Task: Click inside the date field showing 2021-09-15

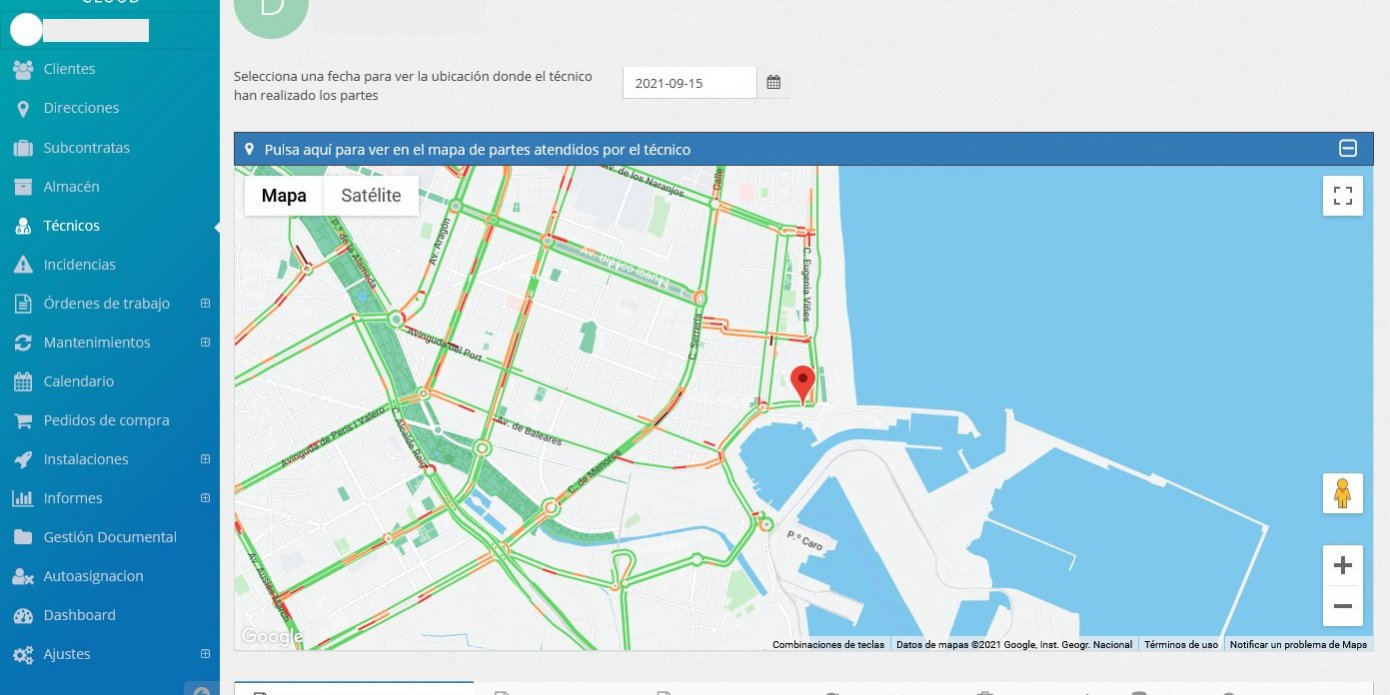Action: pyautogui.click(x=688, y=82)
